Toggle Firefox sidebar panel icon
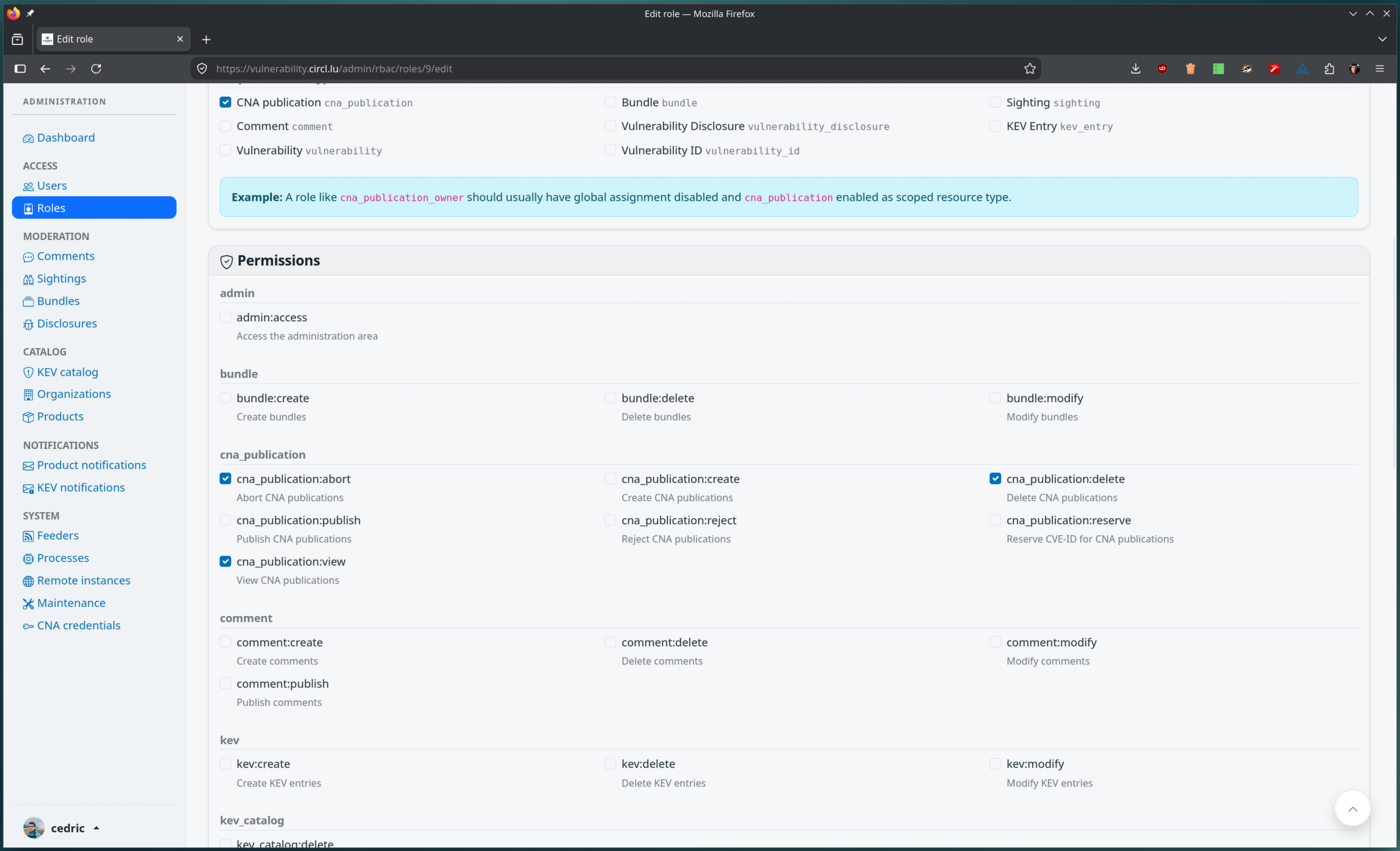1400x851 pixels. pos(20,69)
